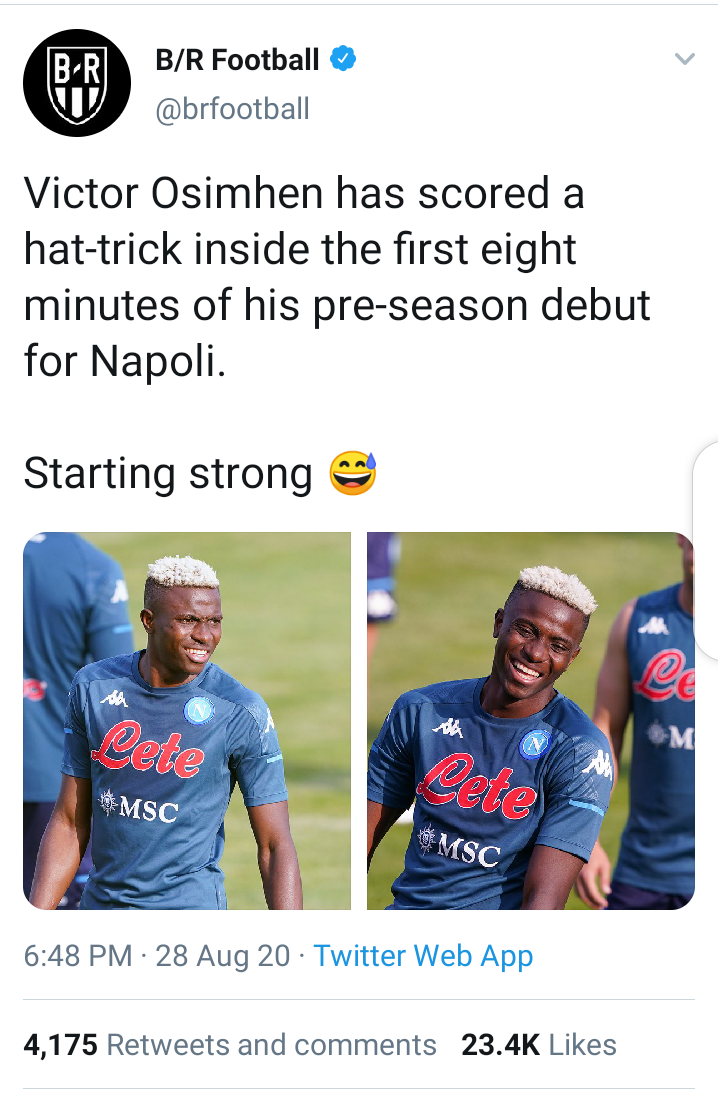View the 4,175 Retweets and comments
Screen dimensions: 718x1112
[x=230, y=1045]
